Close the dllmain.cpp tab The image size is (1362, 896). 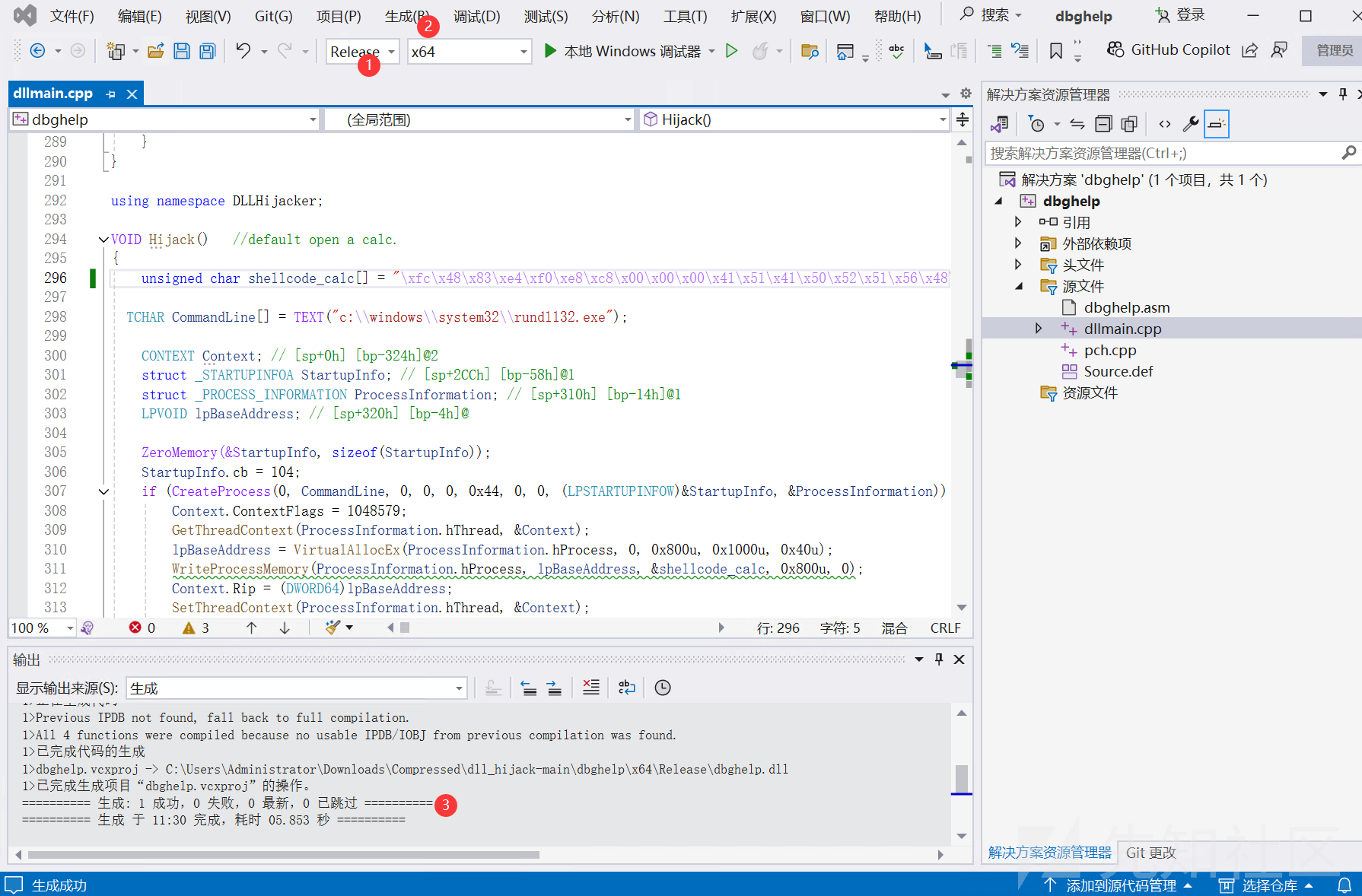point(132,94)
